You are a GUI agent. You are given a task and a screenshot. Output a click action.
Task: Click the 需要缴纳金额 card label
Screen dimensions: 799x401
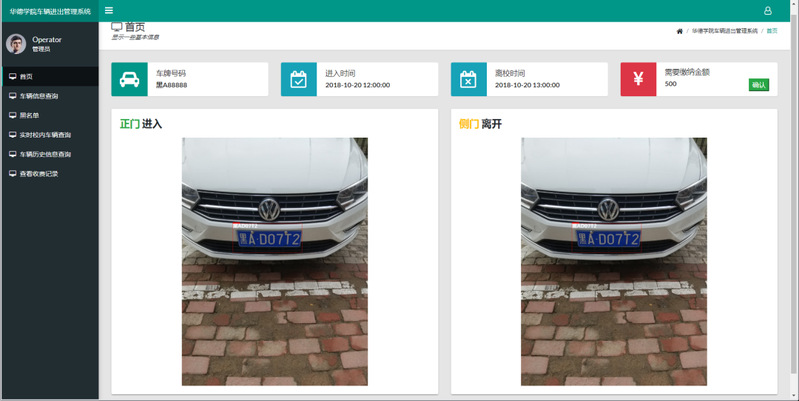[687, 72]
